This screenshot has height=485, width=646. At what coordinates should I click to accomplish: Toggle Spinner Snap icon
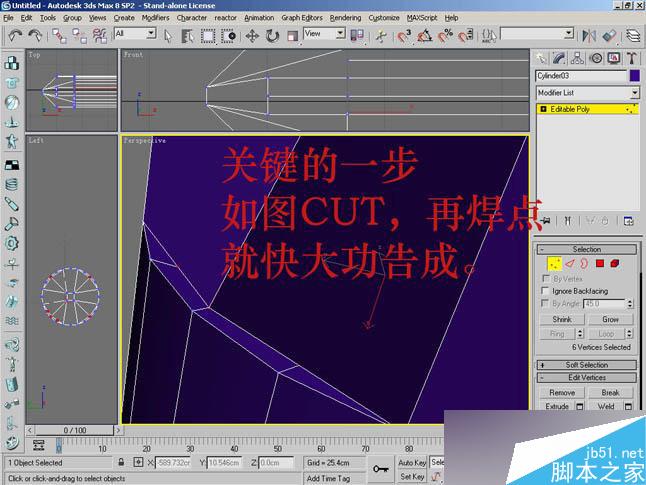pos(466,36)
